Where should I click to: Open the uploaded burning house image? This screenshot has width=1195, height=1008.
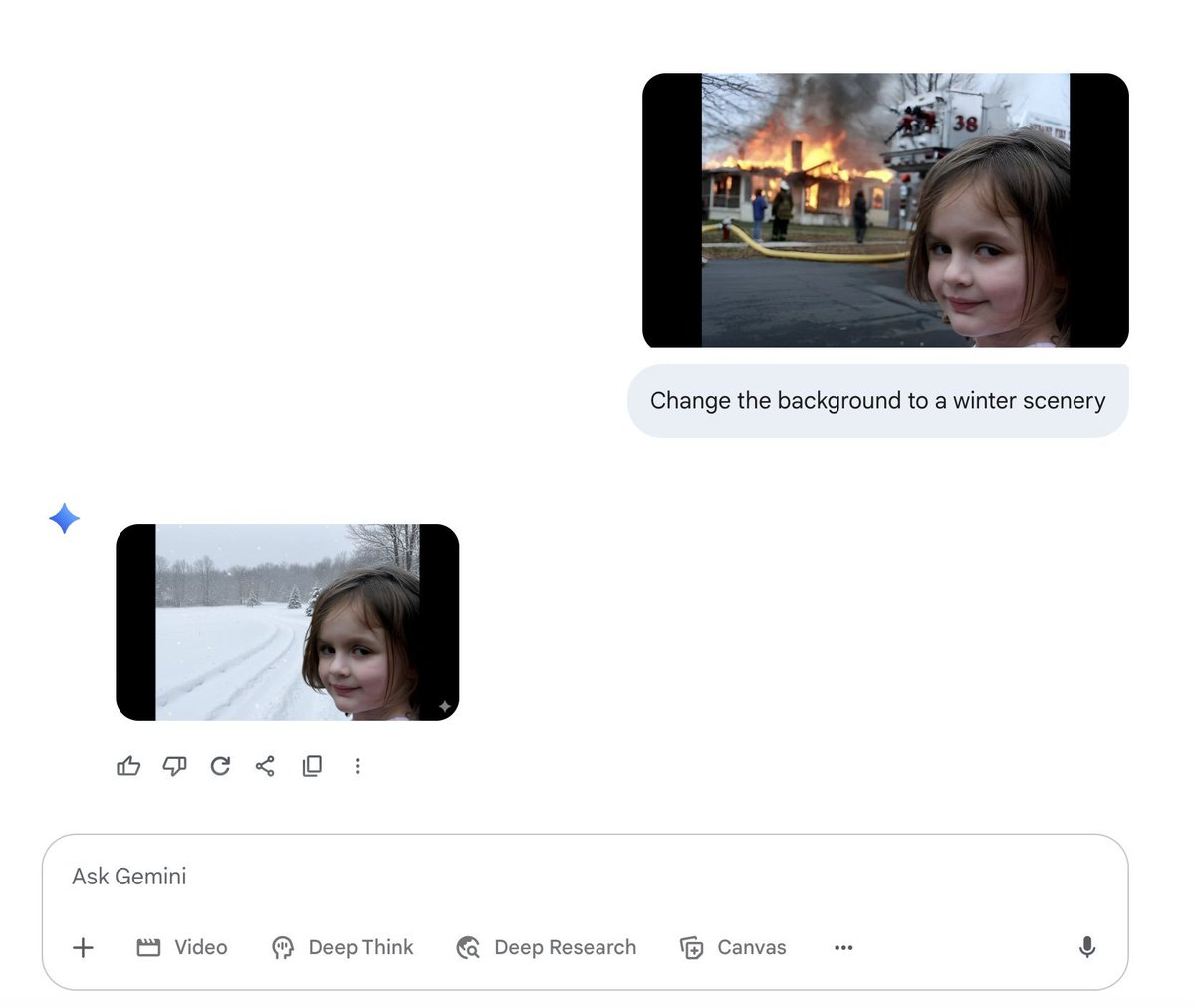pos(885,210)
